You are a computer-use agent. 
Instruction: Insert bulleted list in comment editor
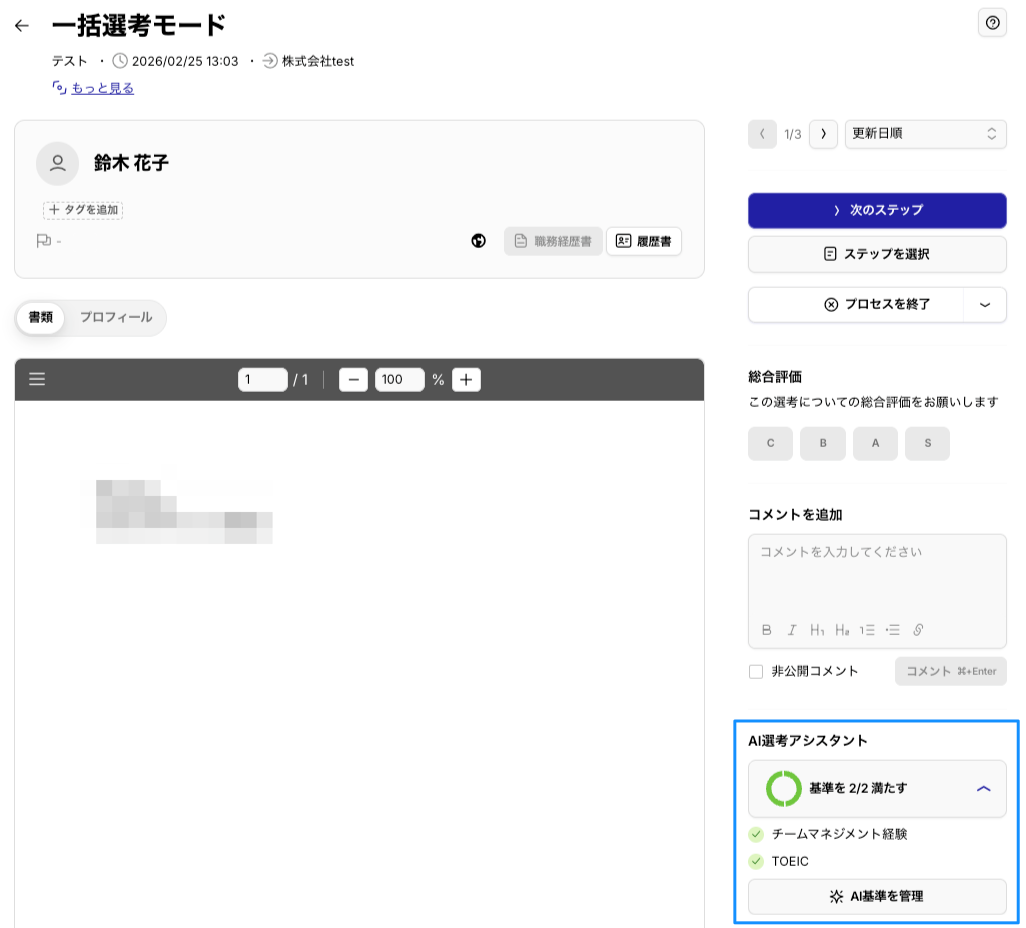pos(893,630)
